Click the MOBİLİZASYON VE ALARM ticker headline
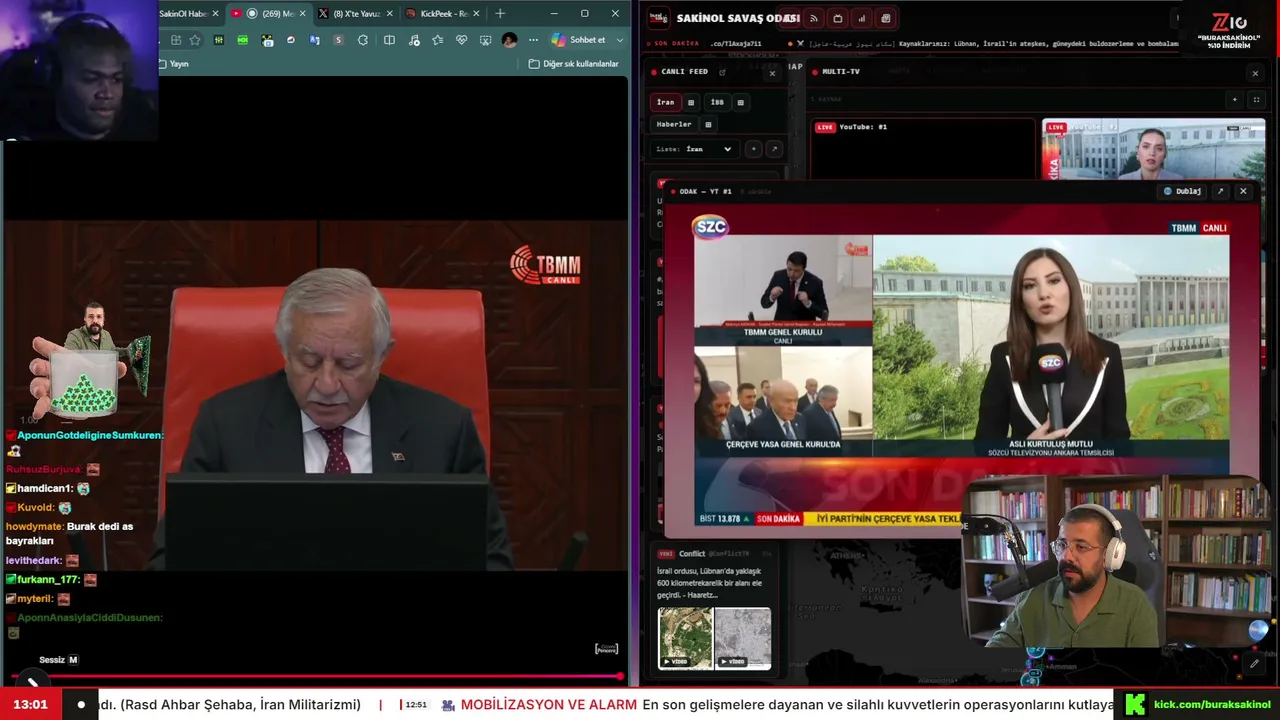Viewport: 1280px width, 720px height. coord(548,705)
